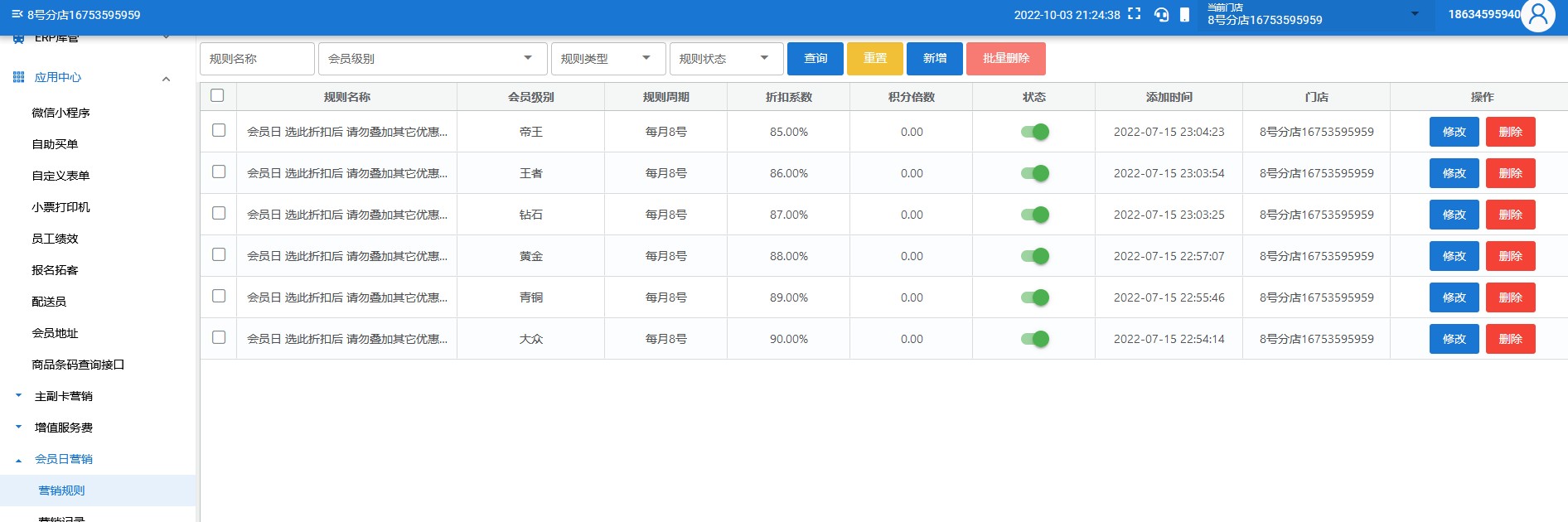The height and width of the screenshot is (522, 1568).
Task: Click 删除 for the 黄金 level rule
Action: (x=1510, y=256)
